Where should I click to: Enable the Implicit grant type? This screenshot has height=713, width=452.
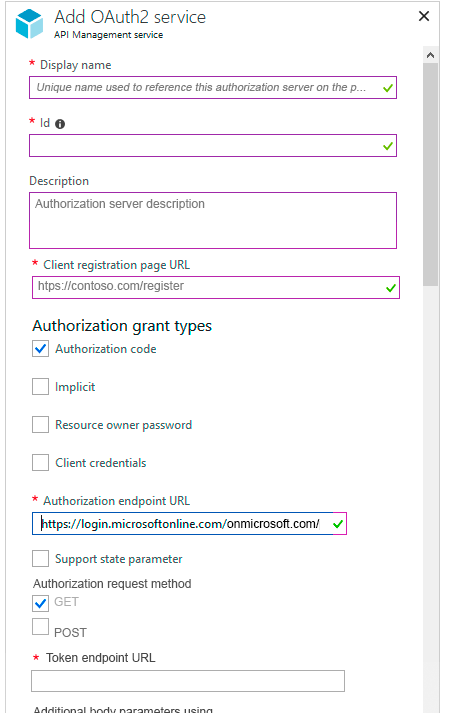(40, 387)
